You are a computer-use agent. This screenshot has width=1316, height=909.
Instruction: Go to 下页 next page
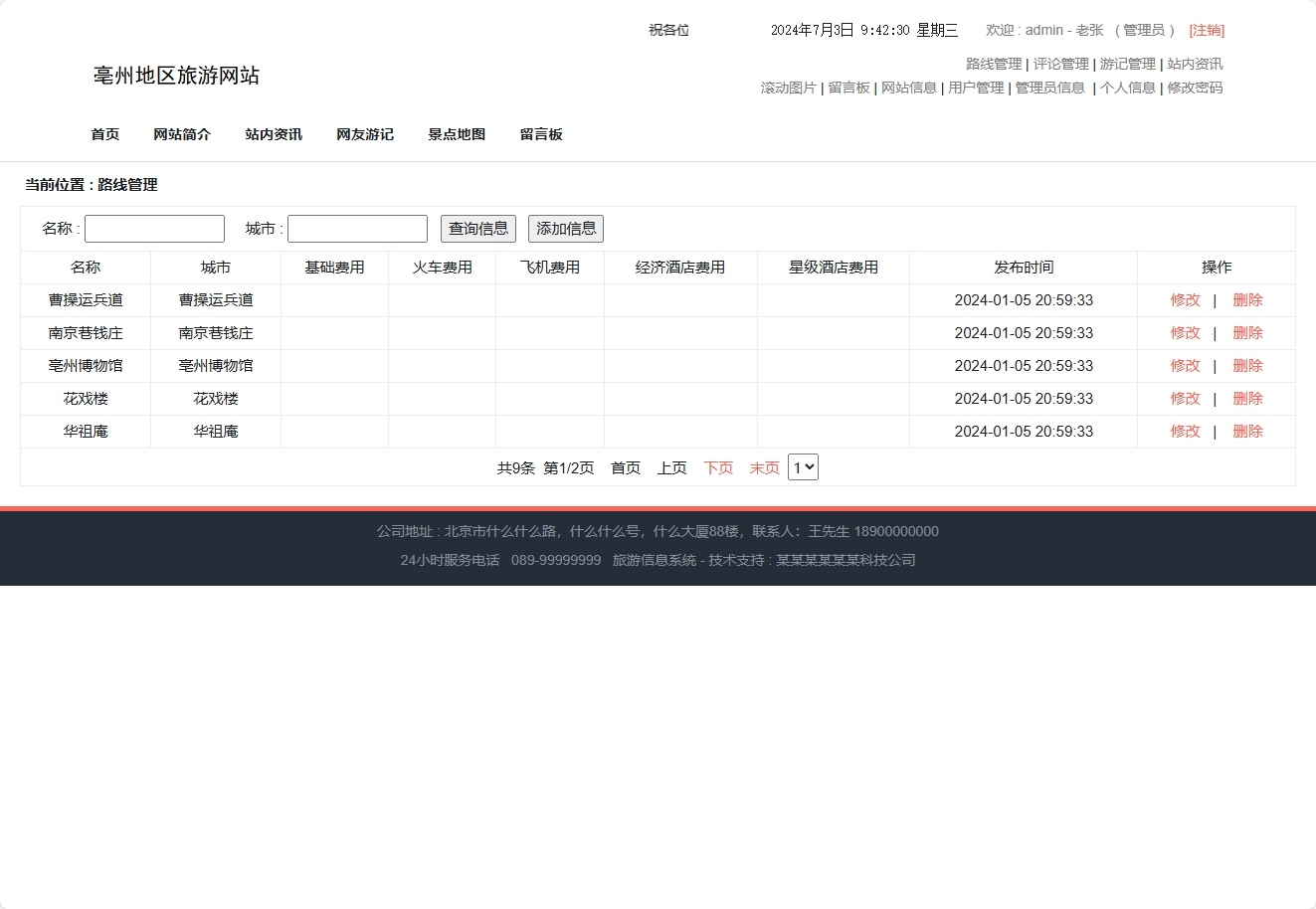pyautogui.click(x=718, y=468)
